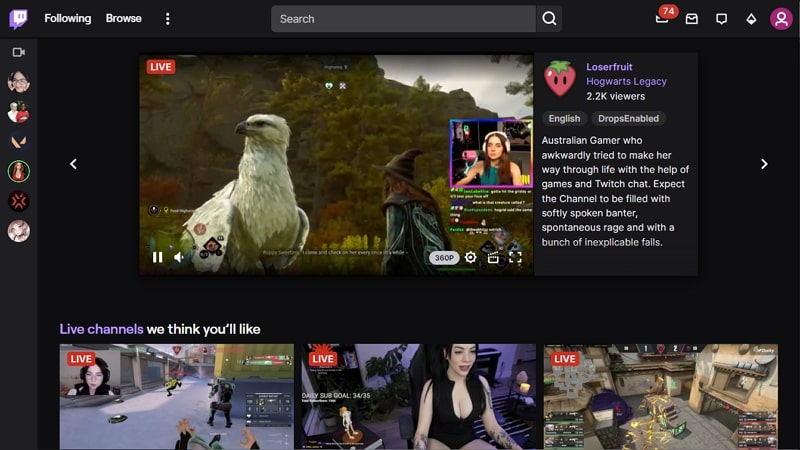The width and height of the screenshot is (800, 450).
Task: Open daily sub goal stream thumbnail
Action: pyautogui.click(x=418, y=396)
